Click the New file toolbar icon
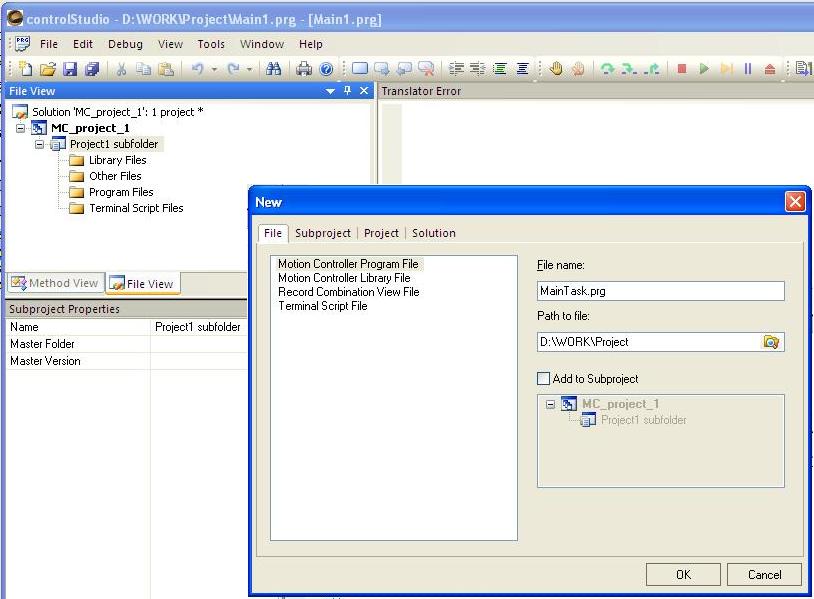The width and height of the screenshot is (814, 599). pos(25,69)
